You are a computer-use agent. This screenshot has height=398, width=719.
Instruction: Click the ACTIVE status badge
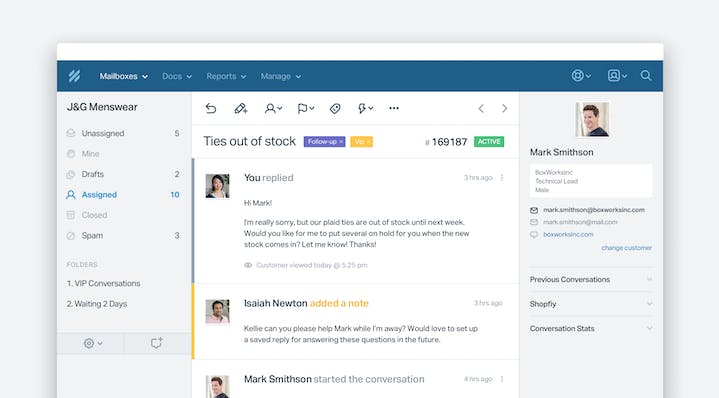489,142
